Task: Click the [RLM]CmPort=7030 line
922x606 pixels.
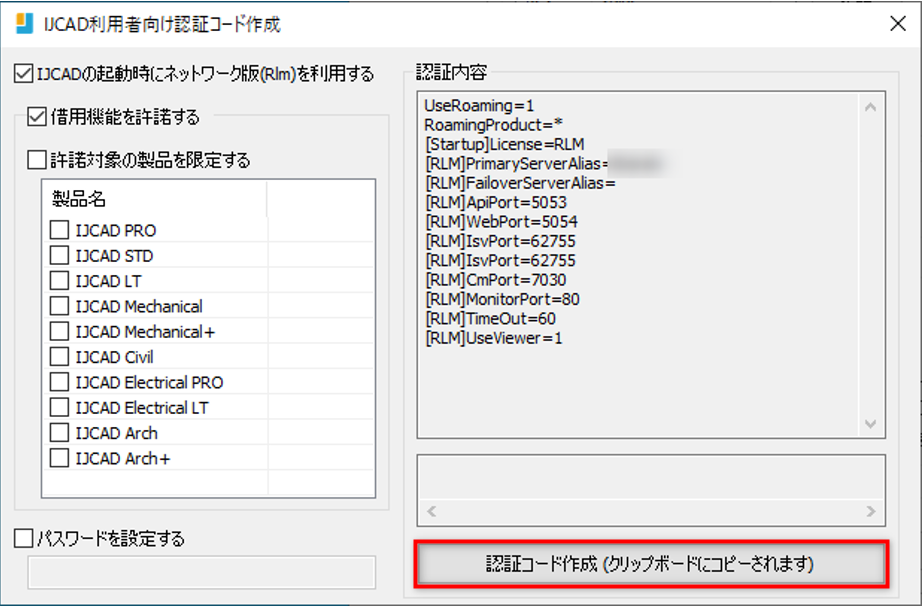Action: pos(495,280)
